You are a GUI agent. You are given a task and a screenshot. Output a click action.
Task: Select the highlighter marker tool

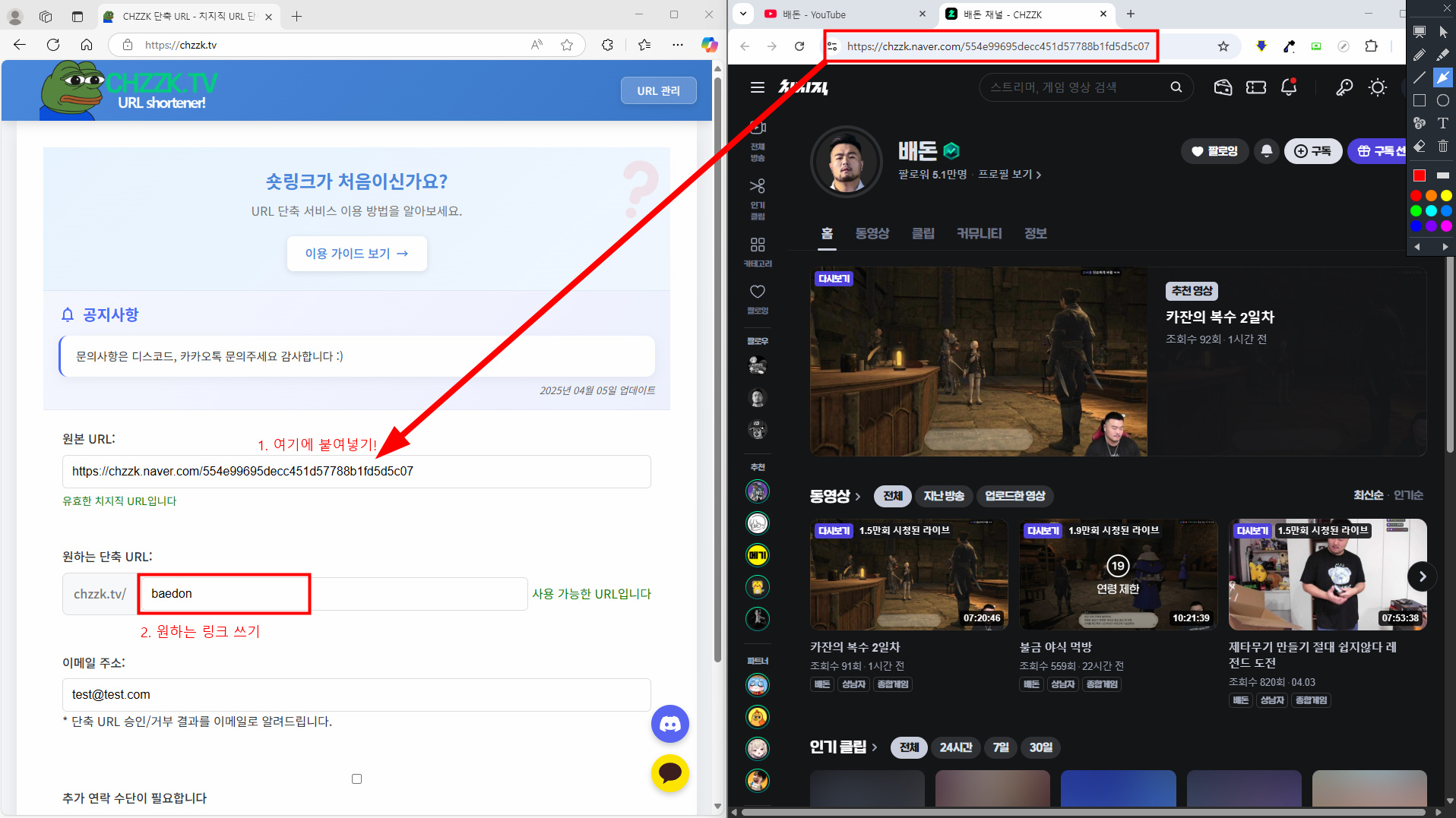pyautogui.click(x=1442, y=55)
